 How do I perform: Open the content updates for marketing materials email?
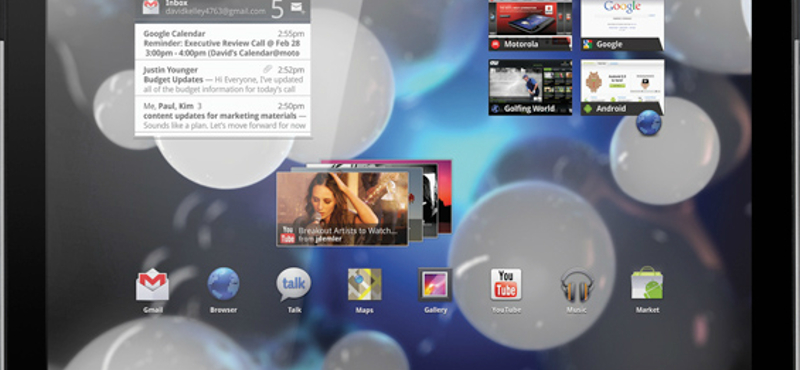pos(223,114)
